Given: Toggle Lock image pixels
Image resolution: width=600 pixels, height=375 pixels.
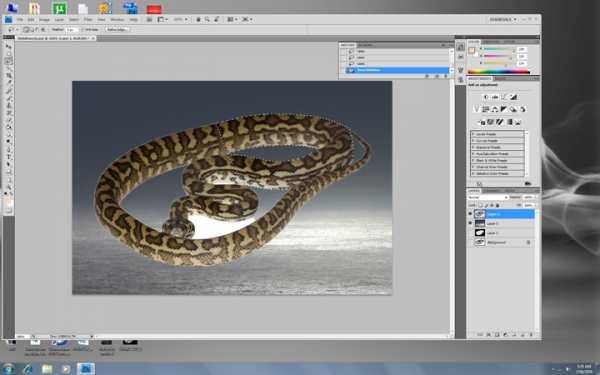Looking at the screenshot, I should point(486,205).
